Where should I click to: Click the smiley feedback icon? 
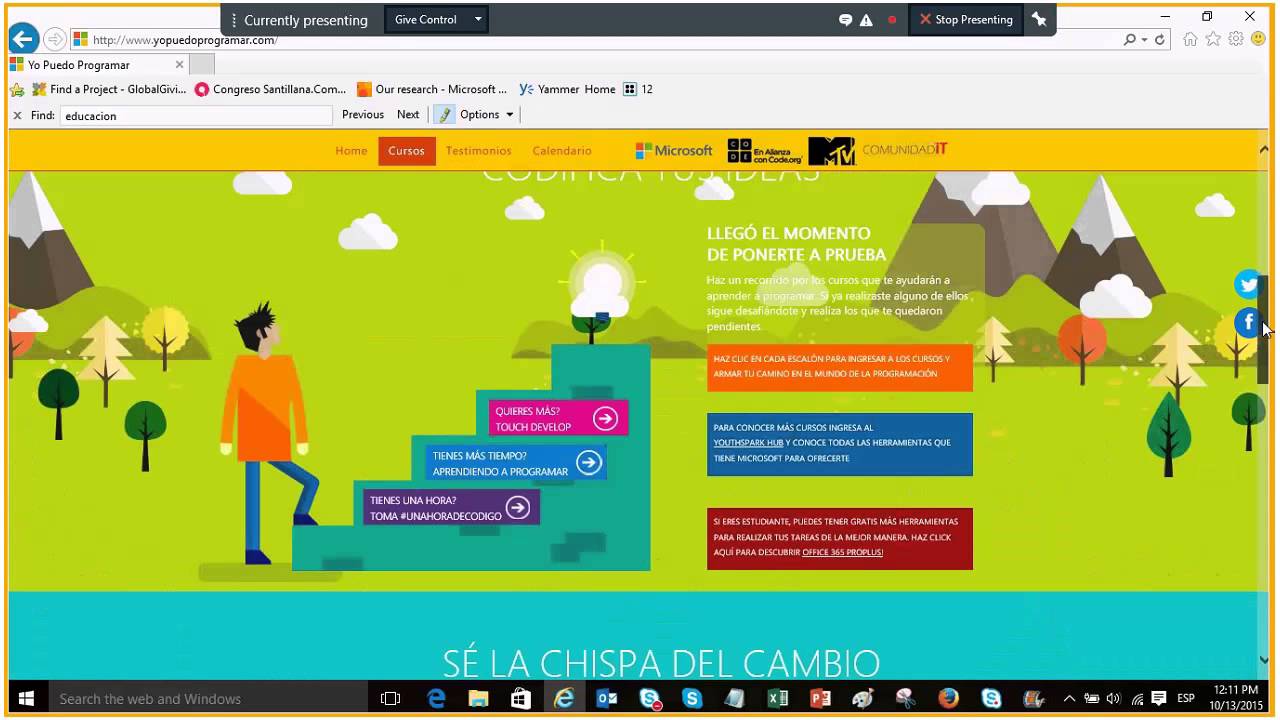(1258, 39)
